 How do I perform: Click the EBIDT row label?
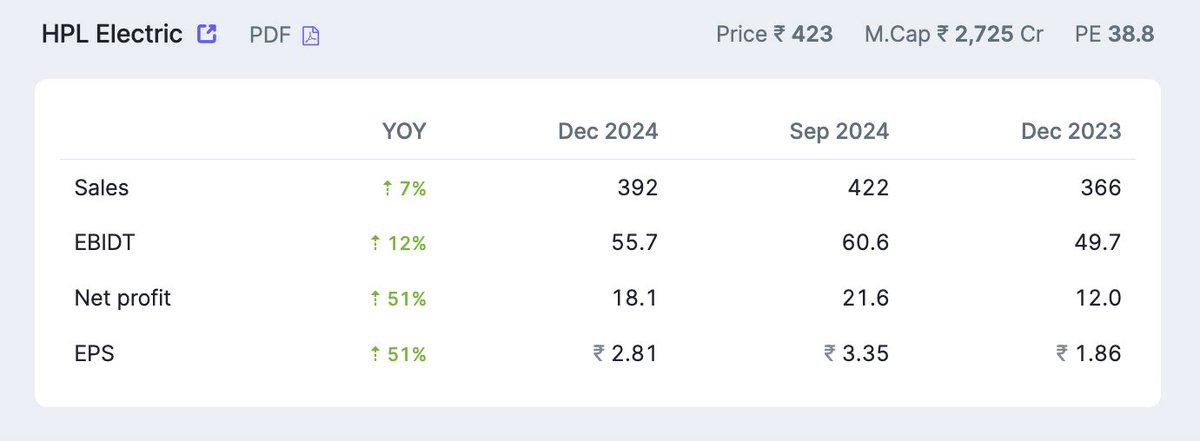pos(106,243)
